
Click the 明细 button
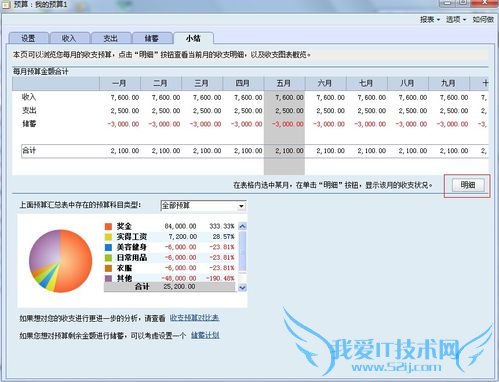[x=468, y=185]
